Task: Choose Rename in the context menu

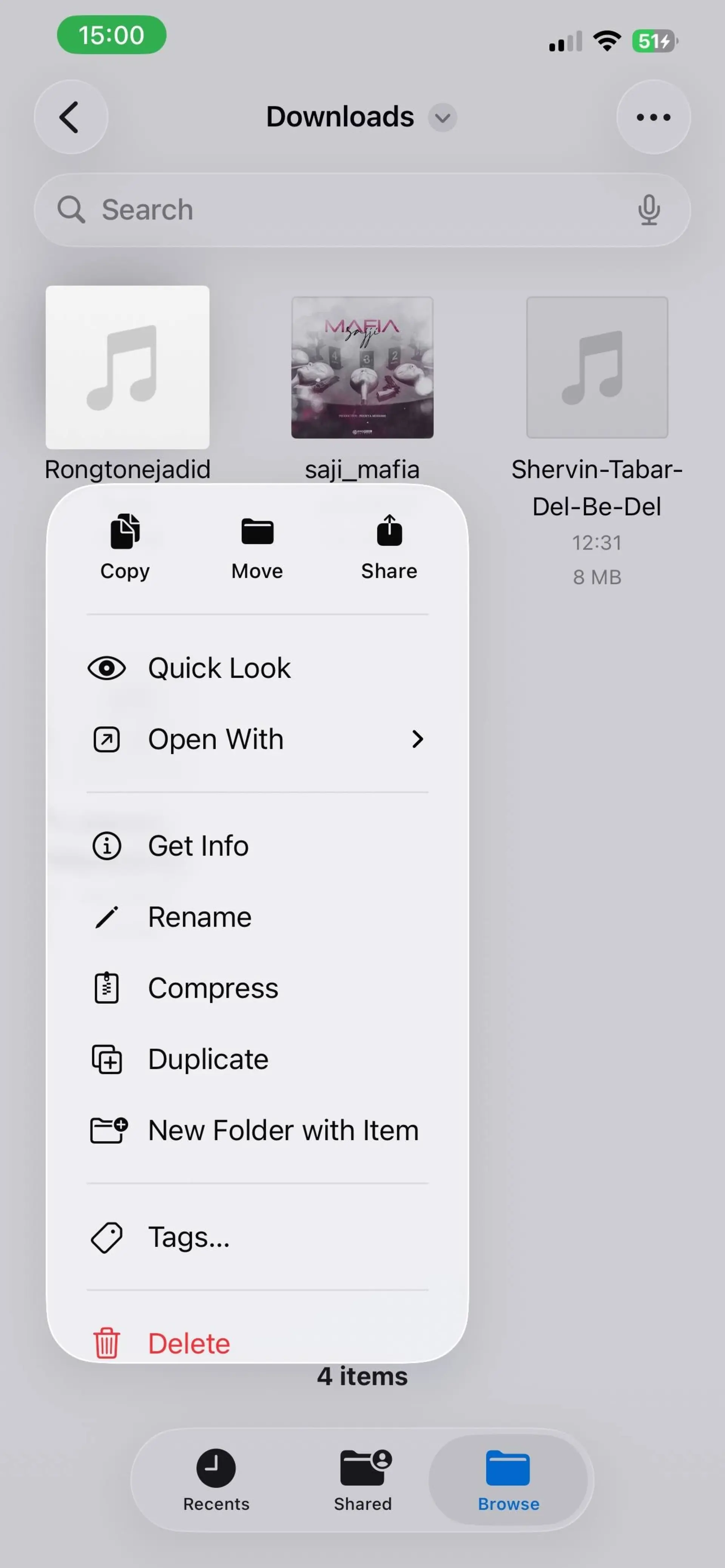Action: coord(258,917)
